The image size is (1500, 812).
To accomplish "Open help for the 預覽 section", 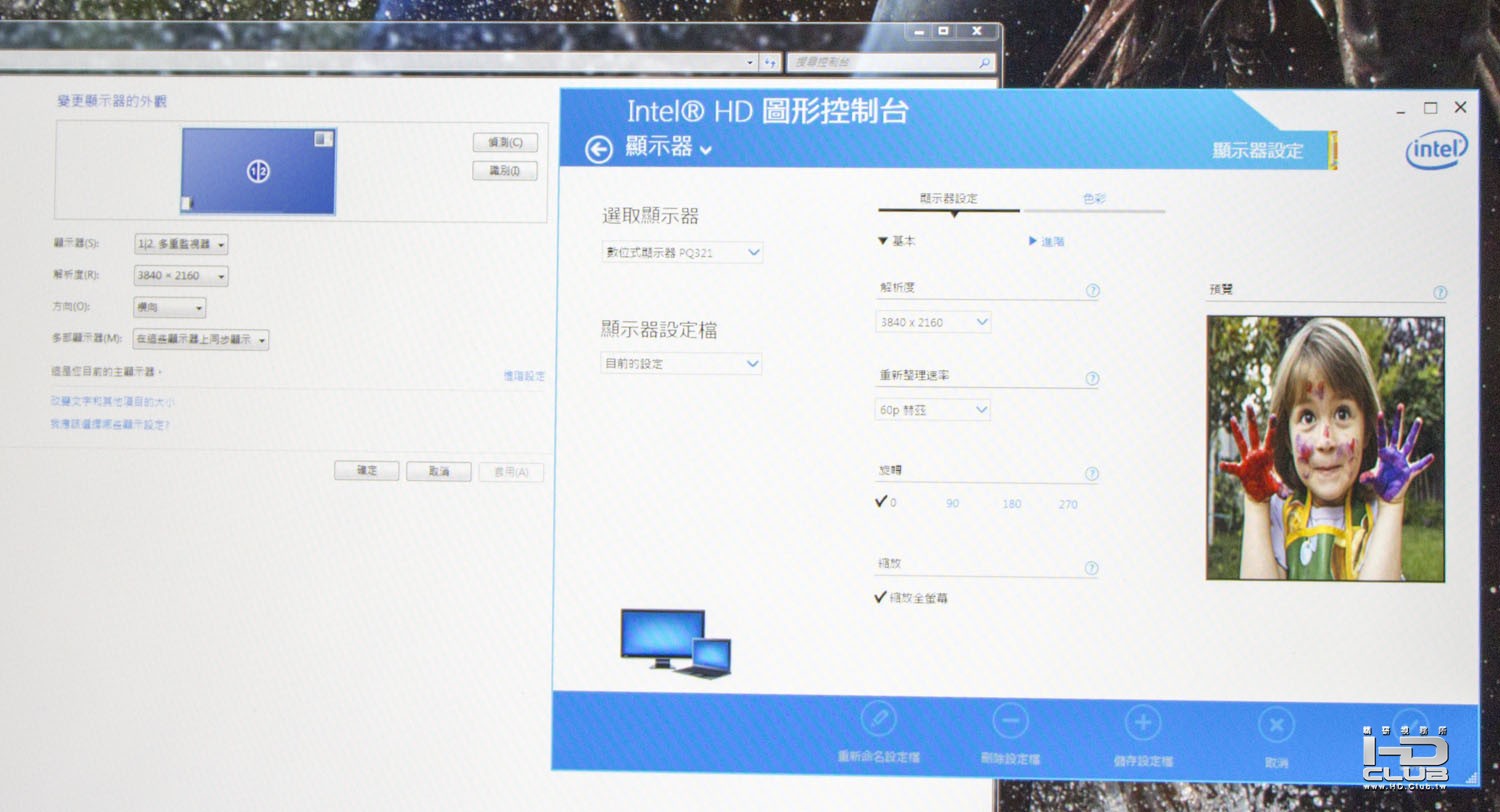I will pos(1439,293).
